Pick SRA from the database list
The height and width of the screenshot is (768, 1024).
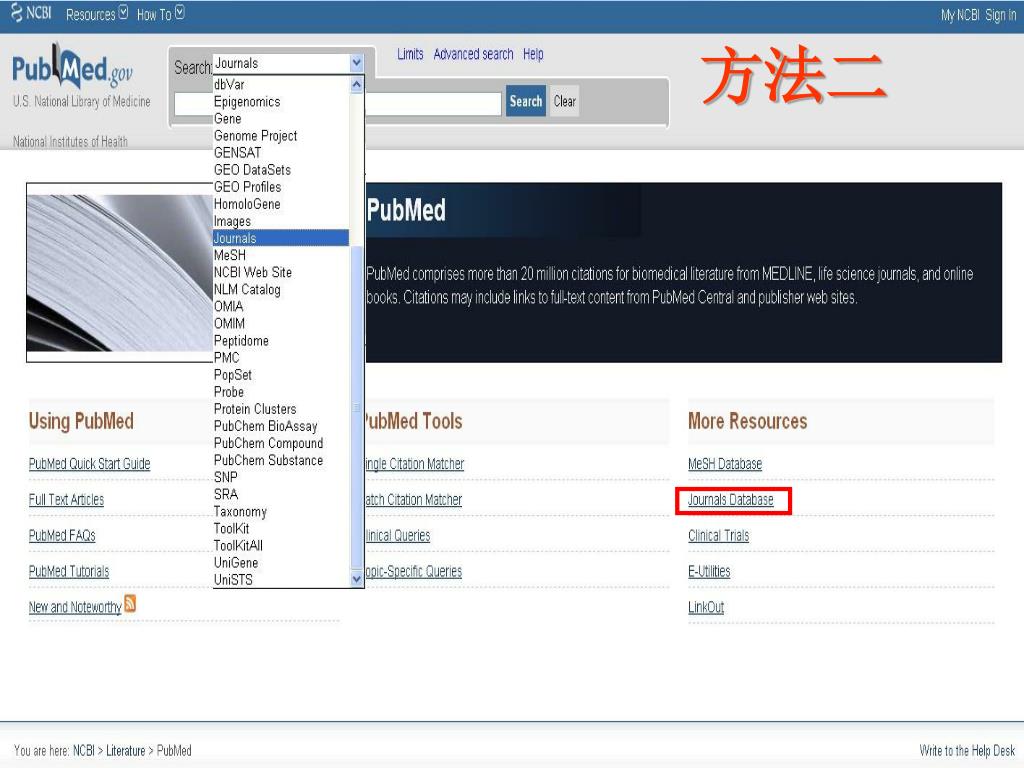click(x=281, y=494)
